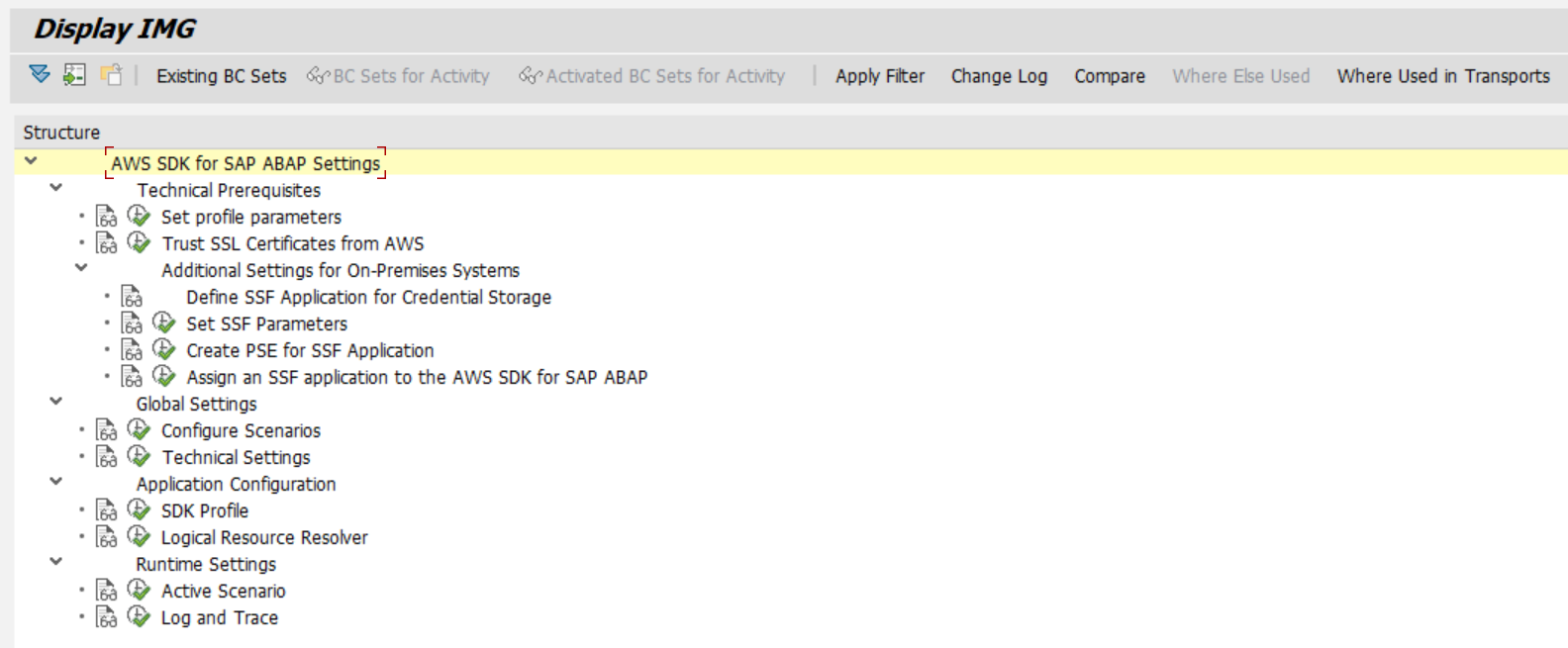Execute activity icon for Create PSE row

164,349
